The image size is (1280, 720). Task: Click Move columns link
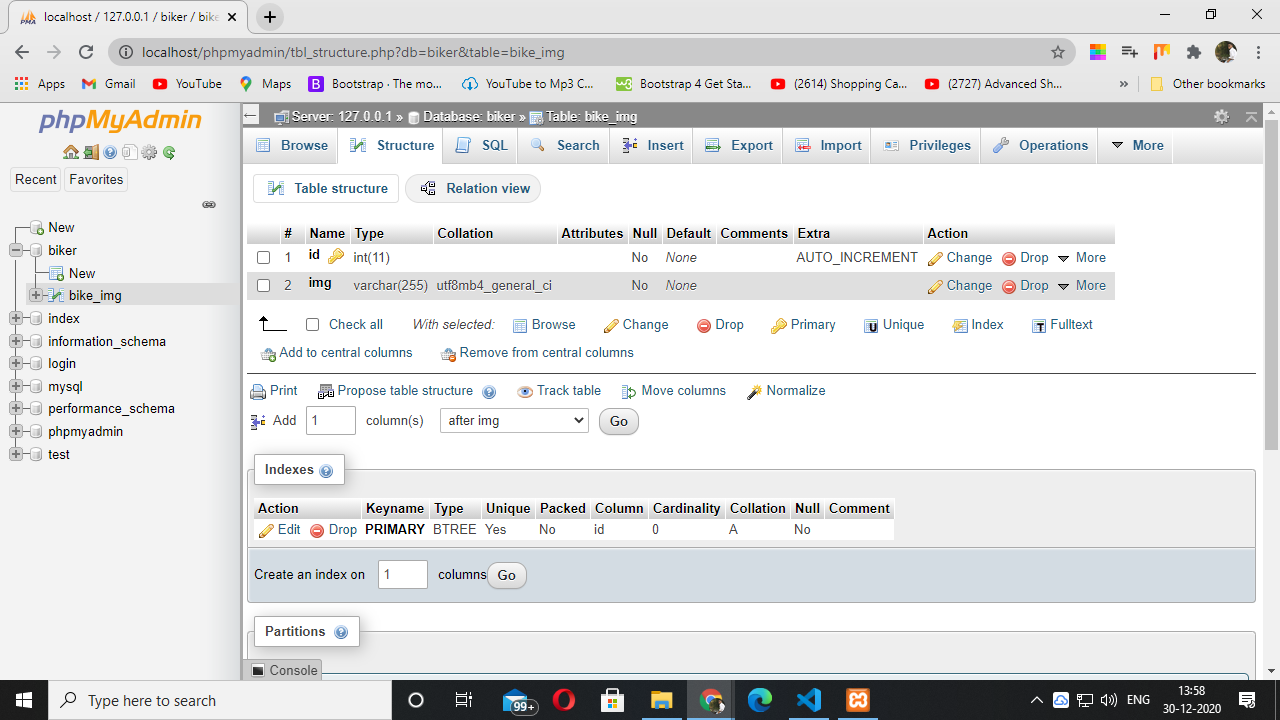point(674,391)
